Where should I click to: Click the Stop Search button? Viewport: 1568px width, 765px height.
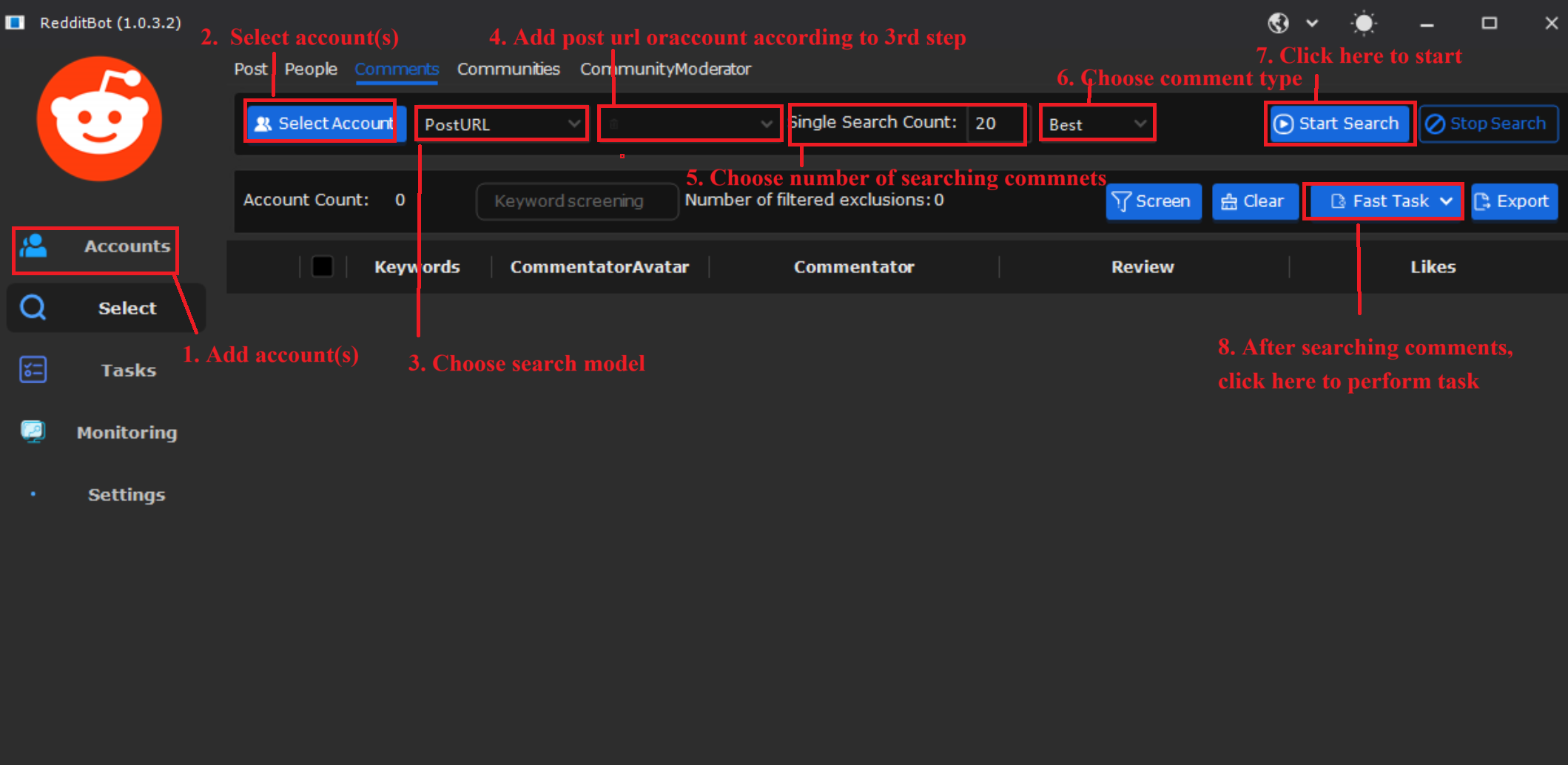(1488, 124)
